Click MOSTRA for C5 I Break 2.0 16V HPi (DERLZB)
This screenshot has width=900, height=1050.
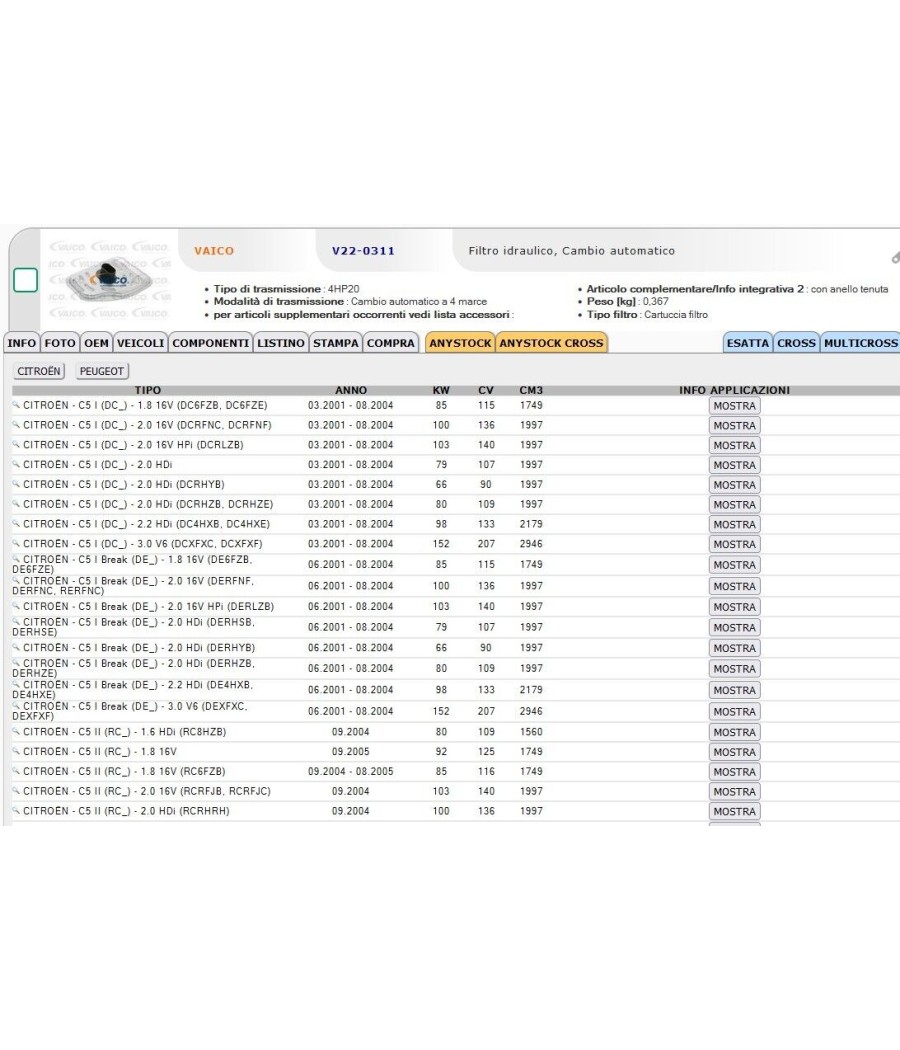coord(735,607)
